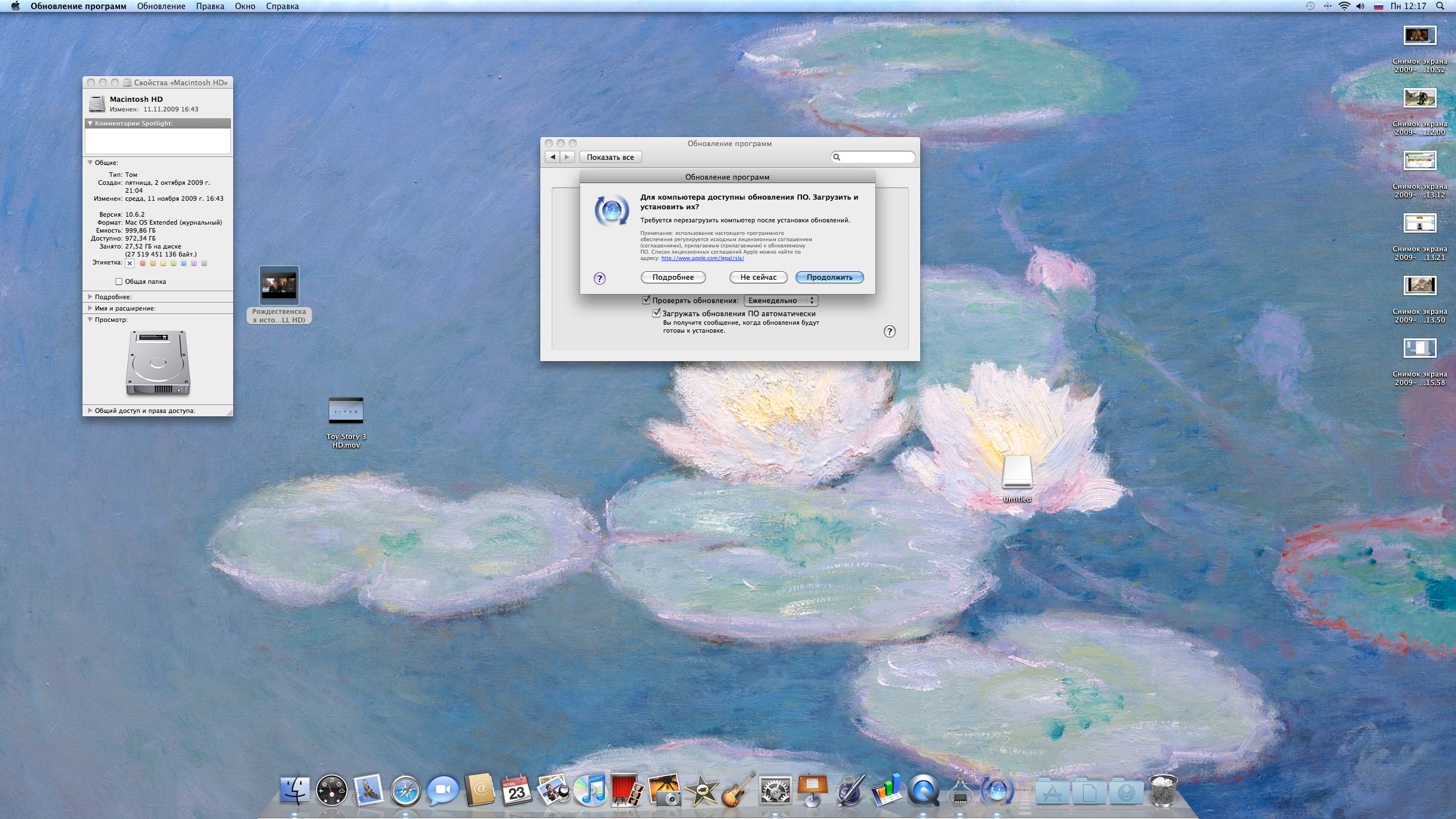Image resolution: width=1456 pixels, height=819 pixels.
Task: Click the preferences search field
Action: (873, 157)
